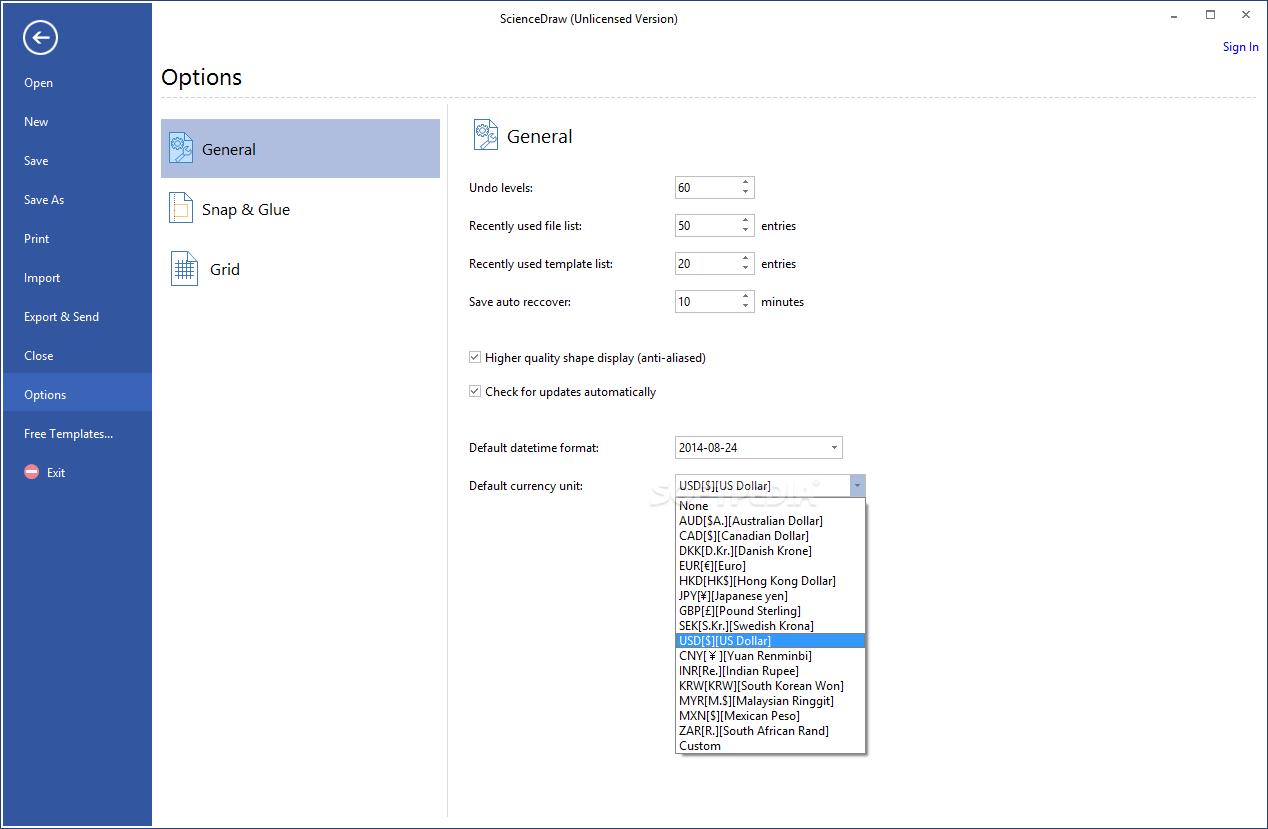Choose Save As in the sidebar

(44, 200)
